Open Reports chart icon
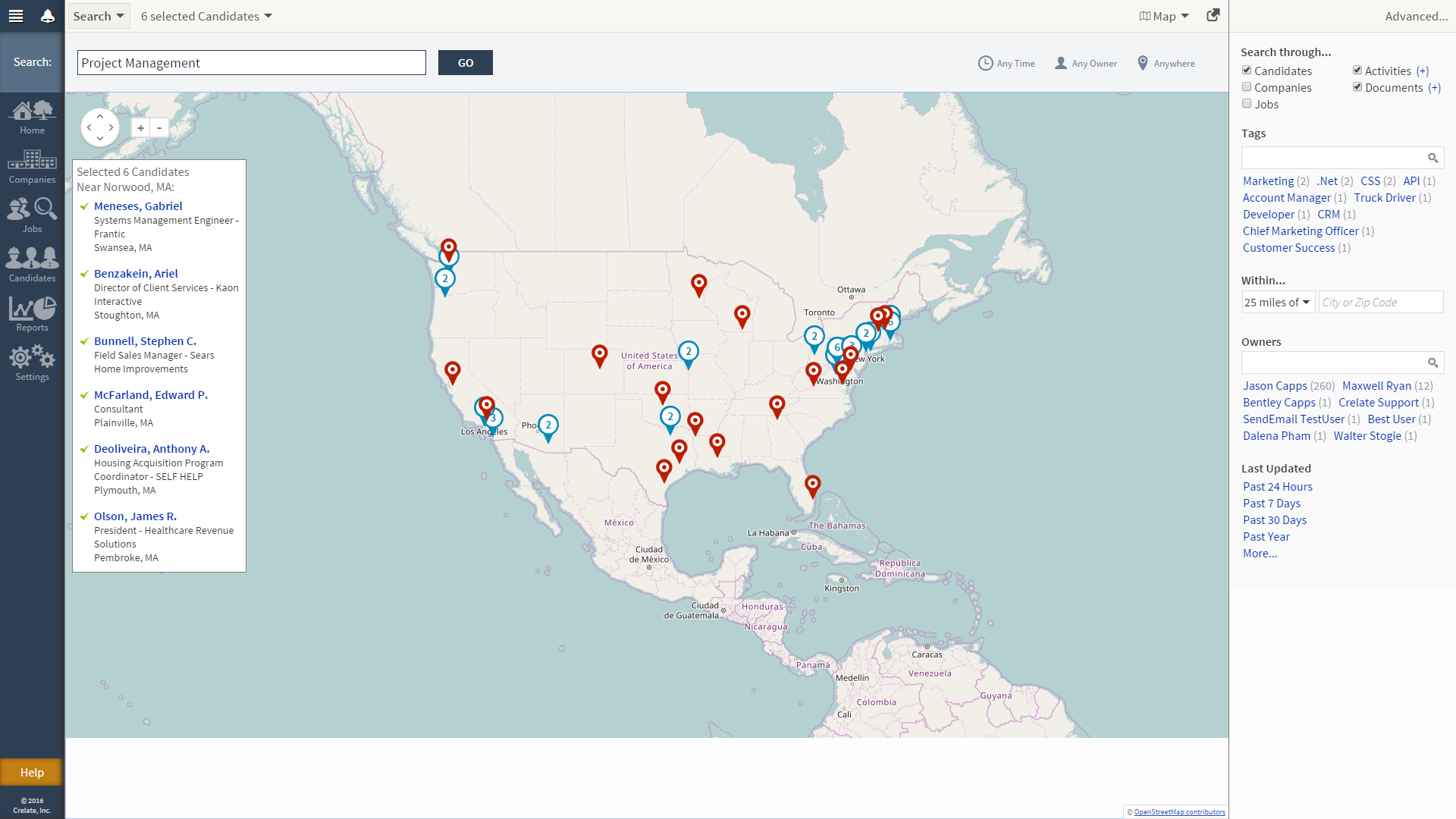Screen dimensions: 1456x819 pyautogui.click(x=32, y=314)
